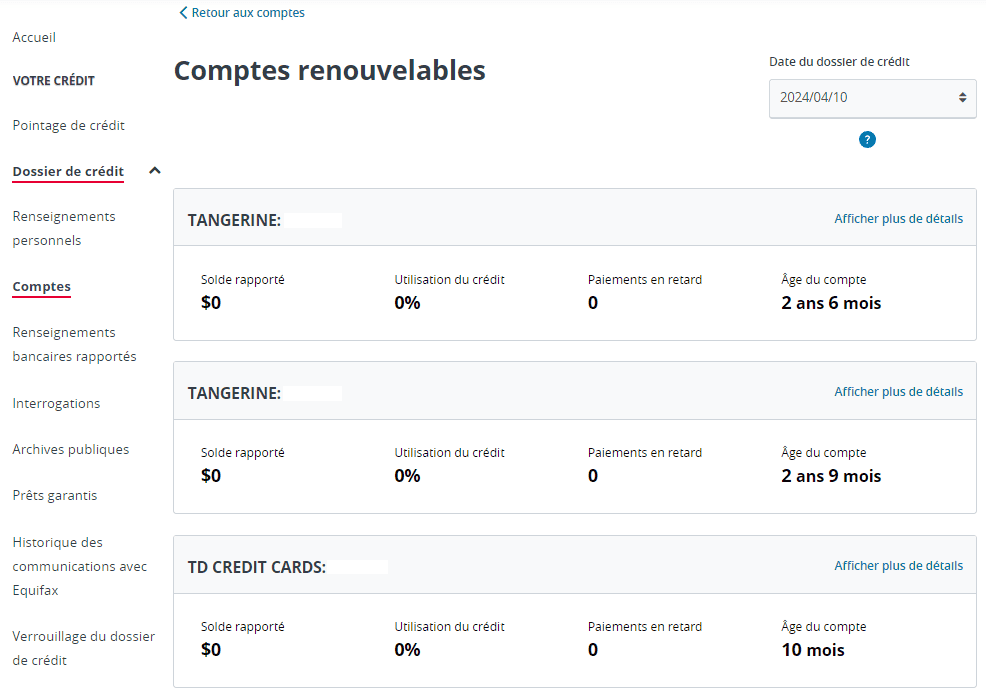Open Historique des communications avec Equifax
This screenshot has height=688, width=986.
click(x=79, y=566)
